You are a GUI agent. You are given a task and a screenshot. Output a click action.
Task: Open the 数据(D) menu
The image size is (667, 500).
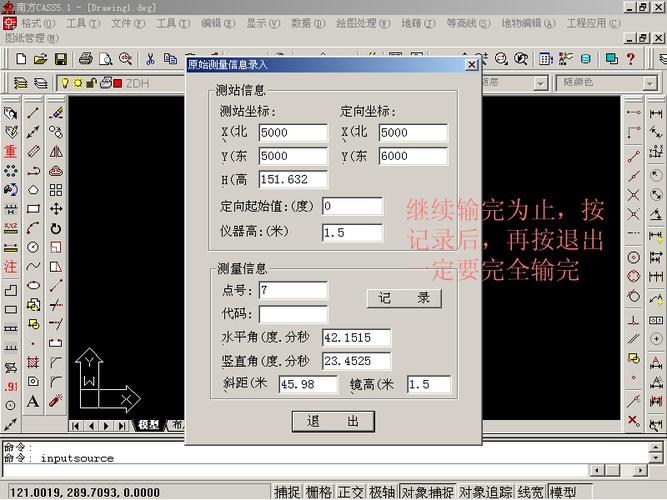(x=308, y=23)
